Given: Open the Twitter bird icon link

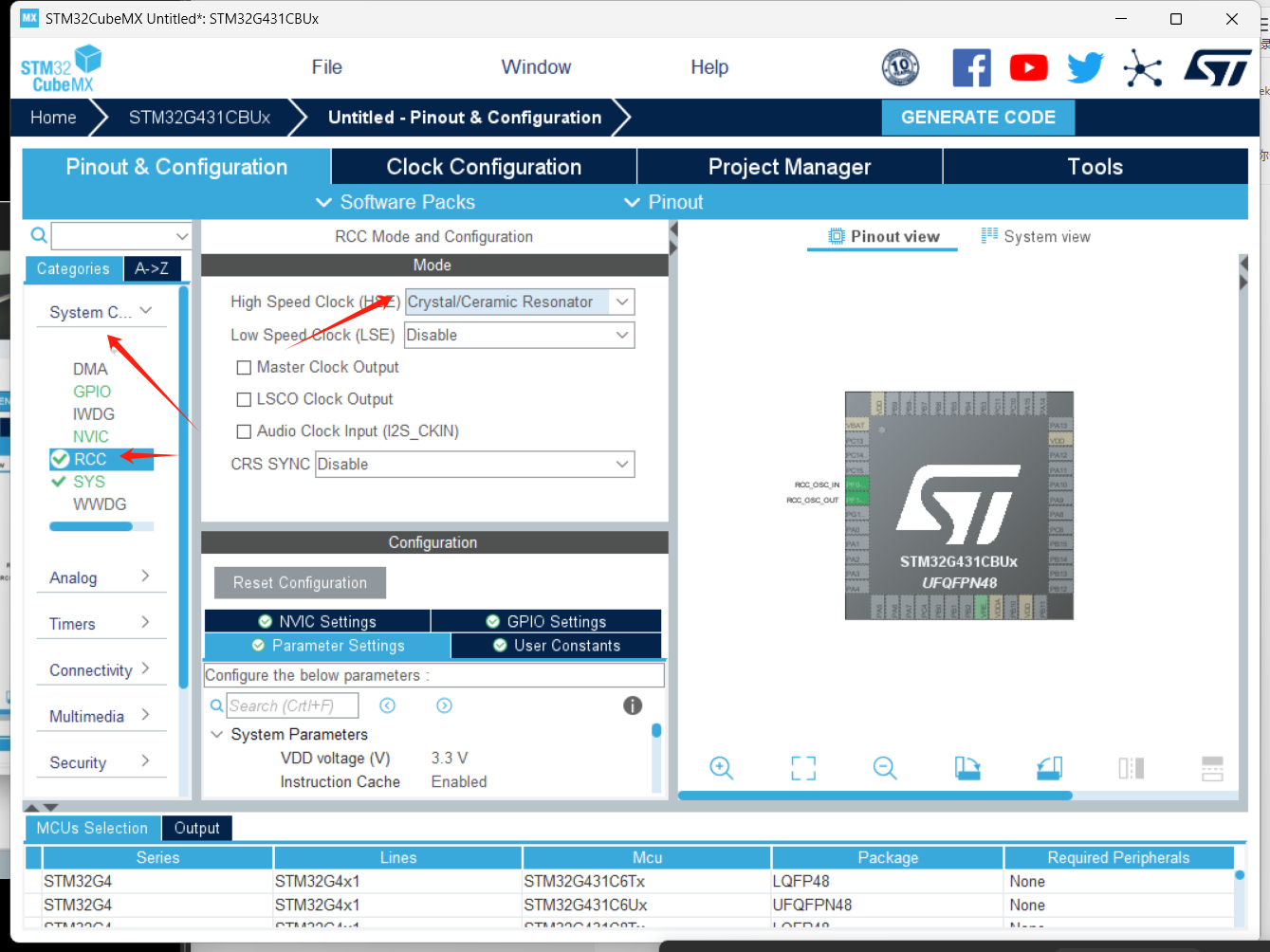Looking at the screenshot, I should click(x=1085, y=68).
